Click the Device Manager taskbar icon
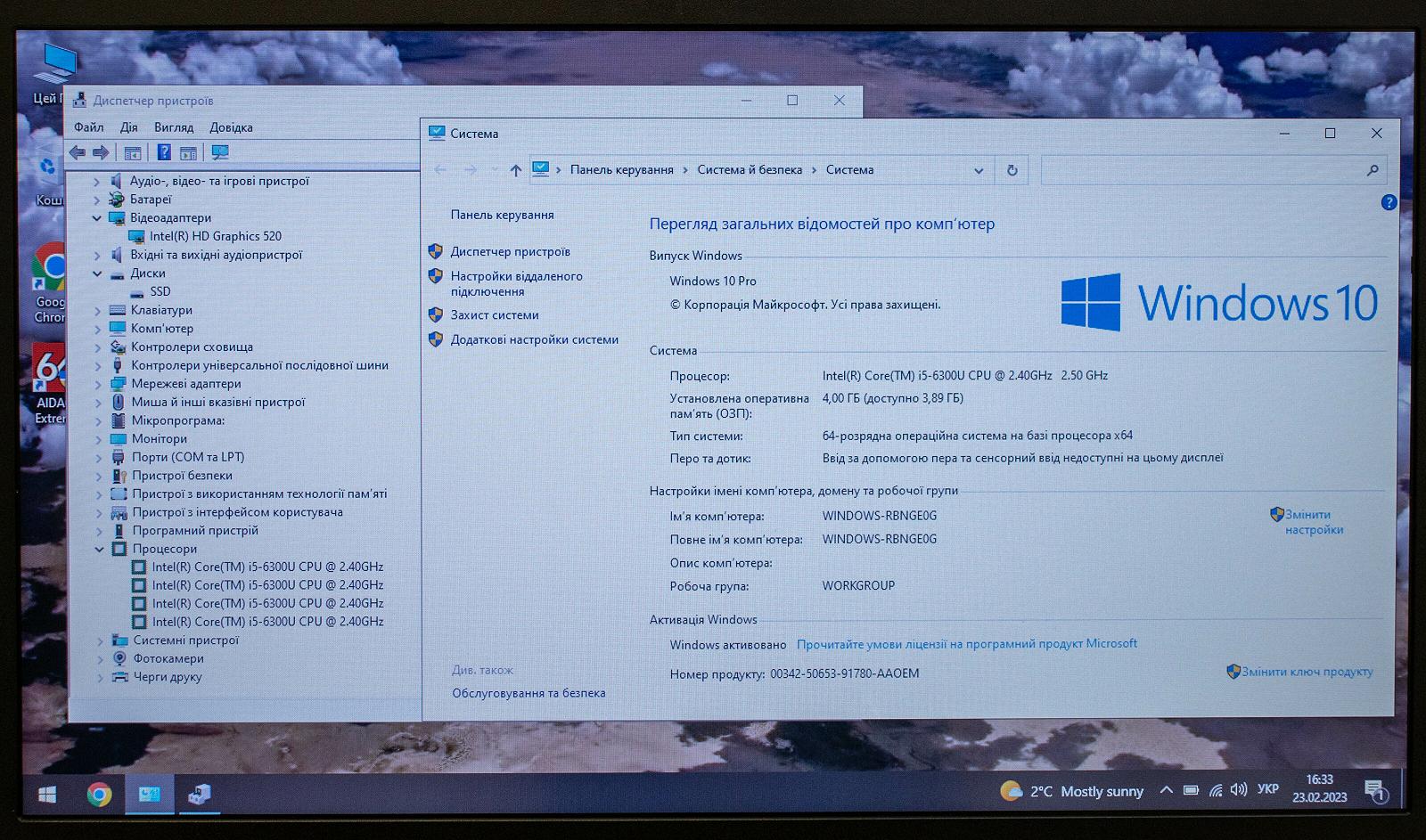The height and width of the screenshot is (840, 1426). (200, 794)
